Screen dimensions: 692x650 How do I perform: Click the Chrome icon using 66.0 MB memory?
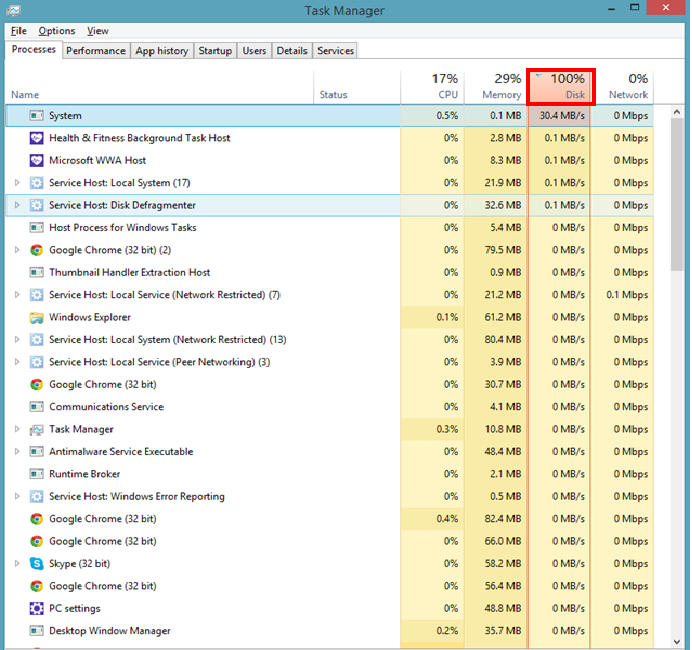pos(36,541)
